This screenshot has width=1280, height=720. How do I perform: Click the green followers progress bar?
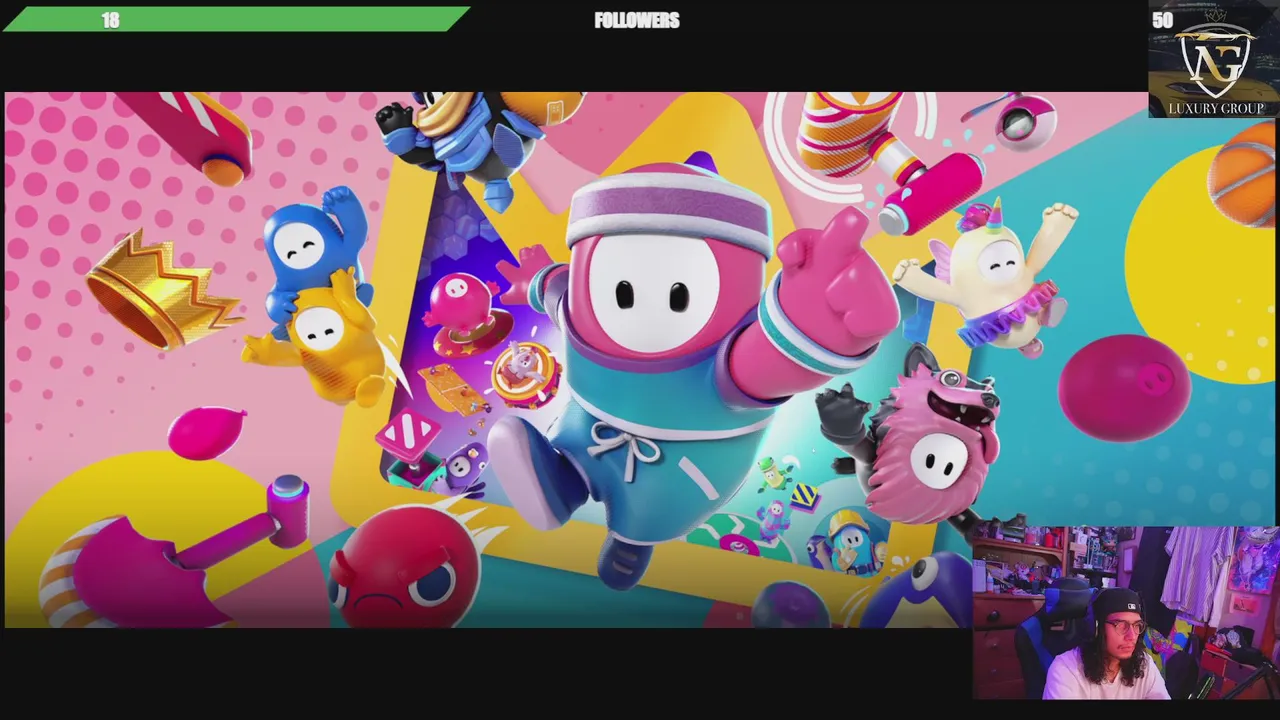(x=237, y=20)
